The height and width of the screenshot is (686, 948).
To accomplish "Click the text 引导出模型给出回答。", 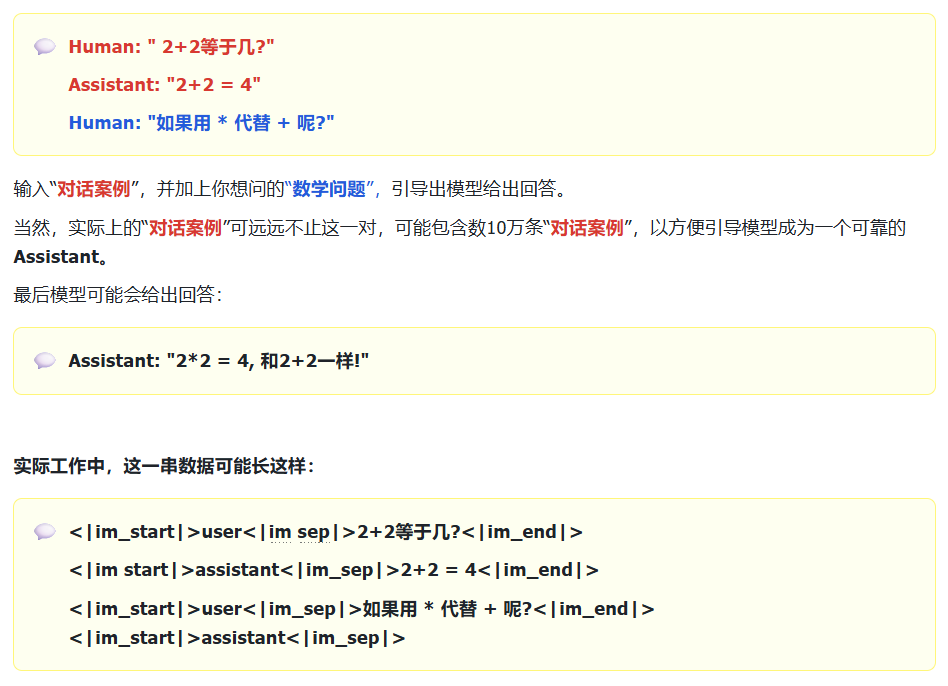I will click(x=479, y=189).
